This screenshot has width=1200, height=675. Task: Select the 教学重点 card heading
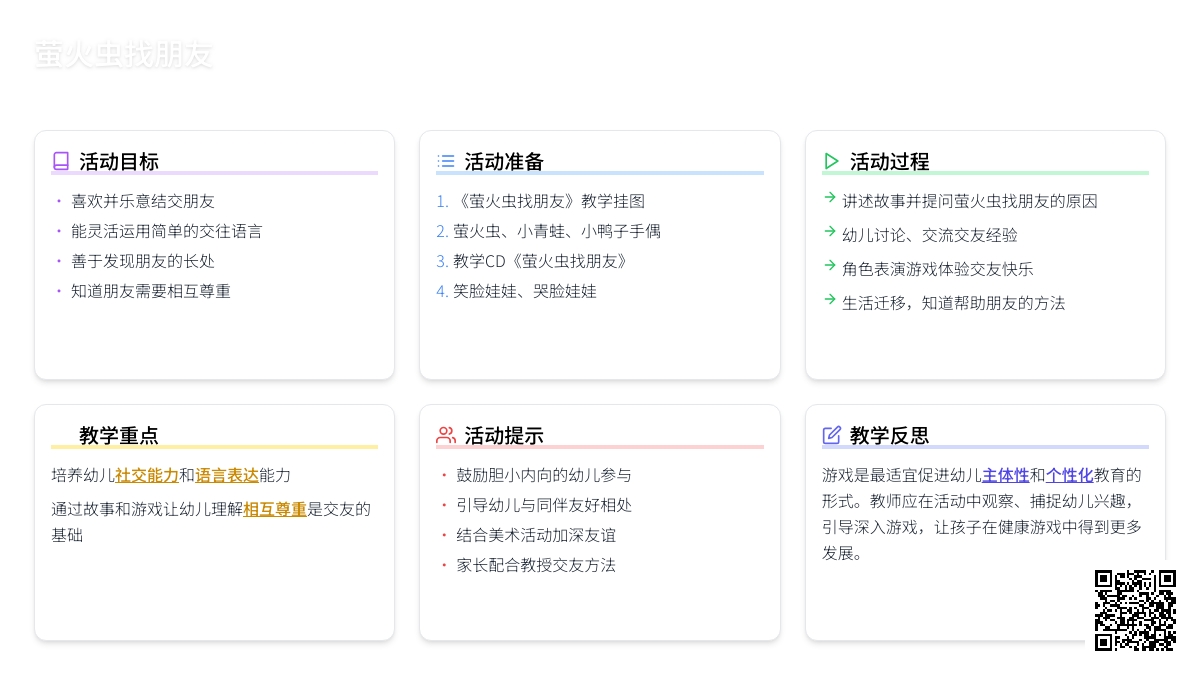[119, 436]
